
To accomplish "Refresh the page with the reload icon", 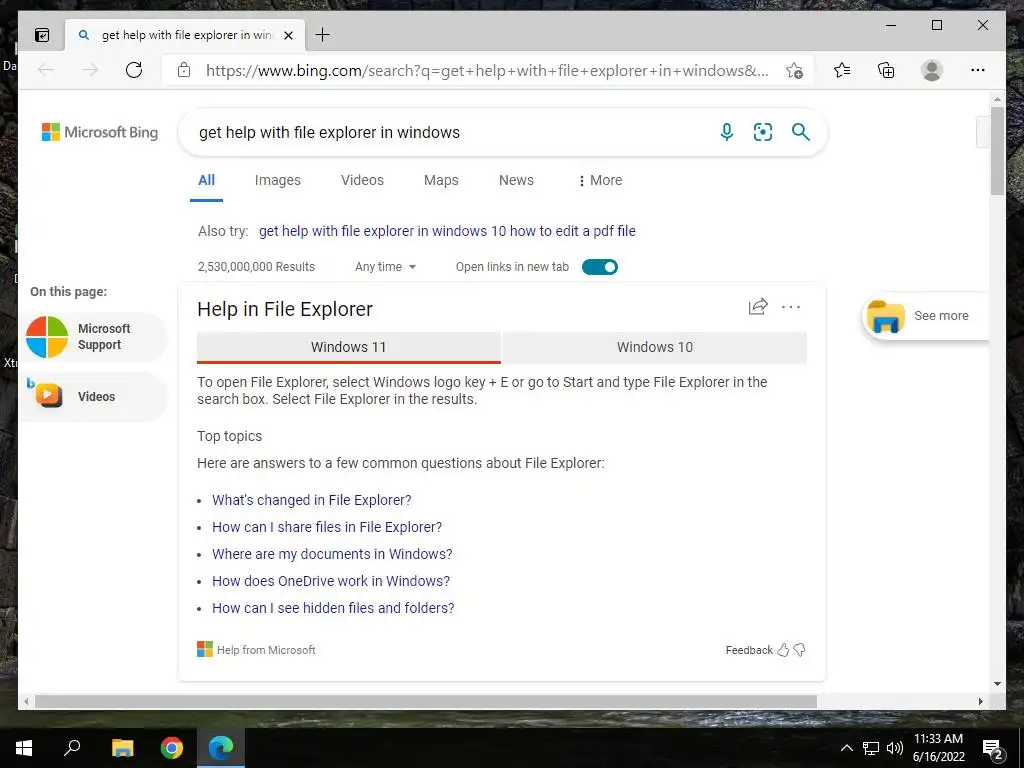I will click(x=134, y=70).
